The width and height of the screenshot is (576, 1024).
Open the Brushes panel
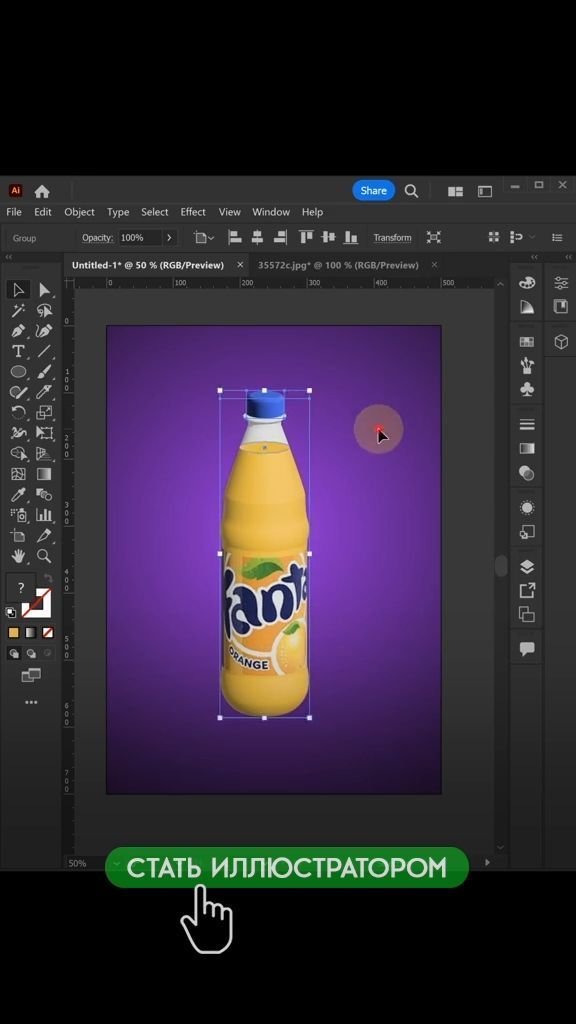point(526,365)
